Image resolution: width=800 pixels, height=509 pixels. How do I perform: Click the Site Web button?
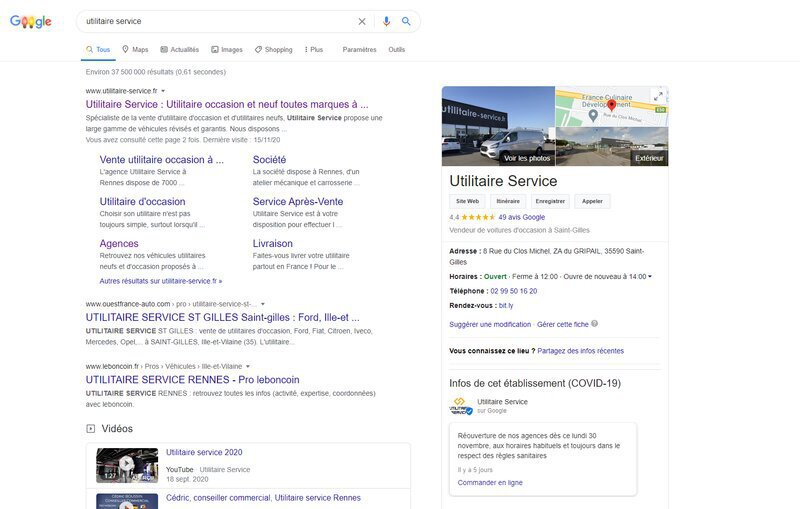[467, 201]
